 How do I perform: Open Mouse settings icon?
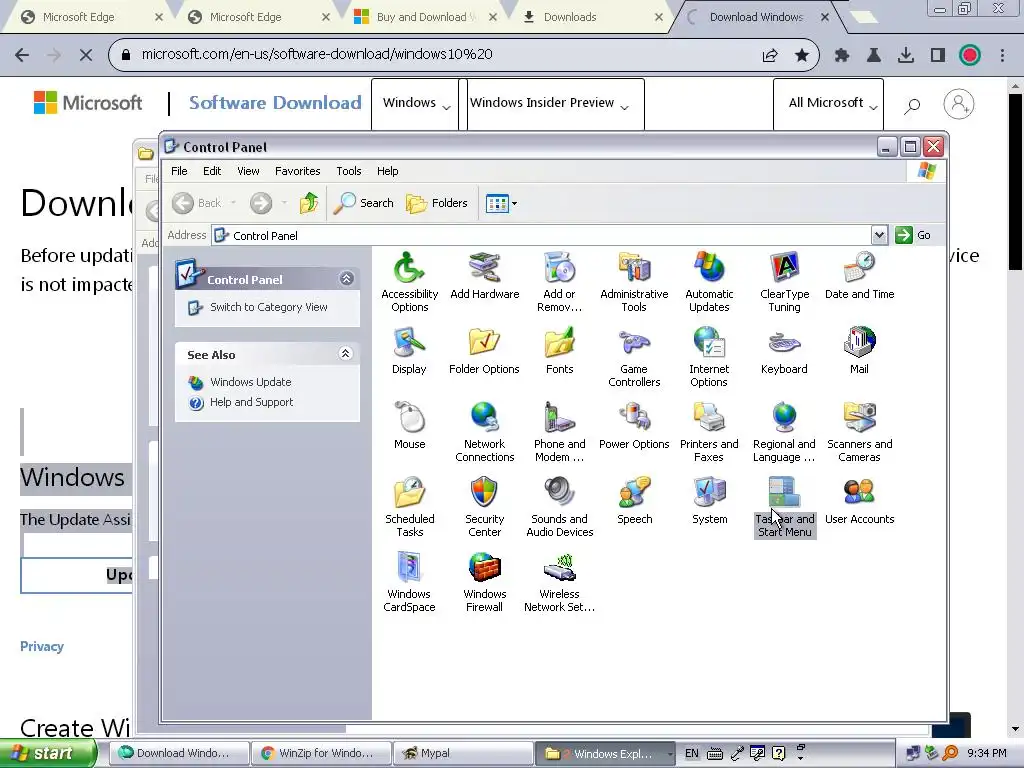[x=409, y=426]
